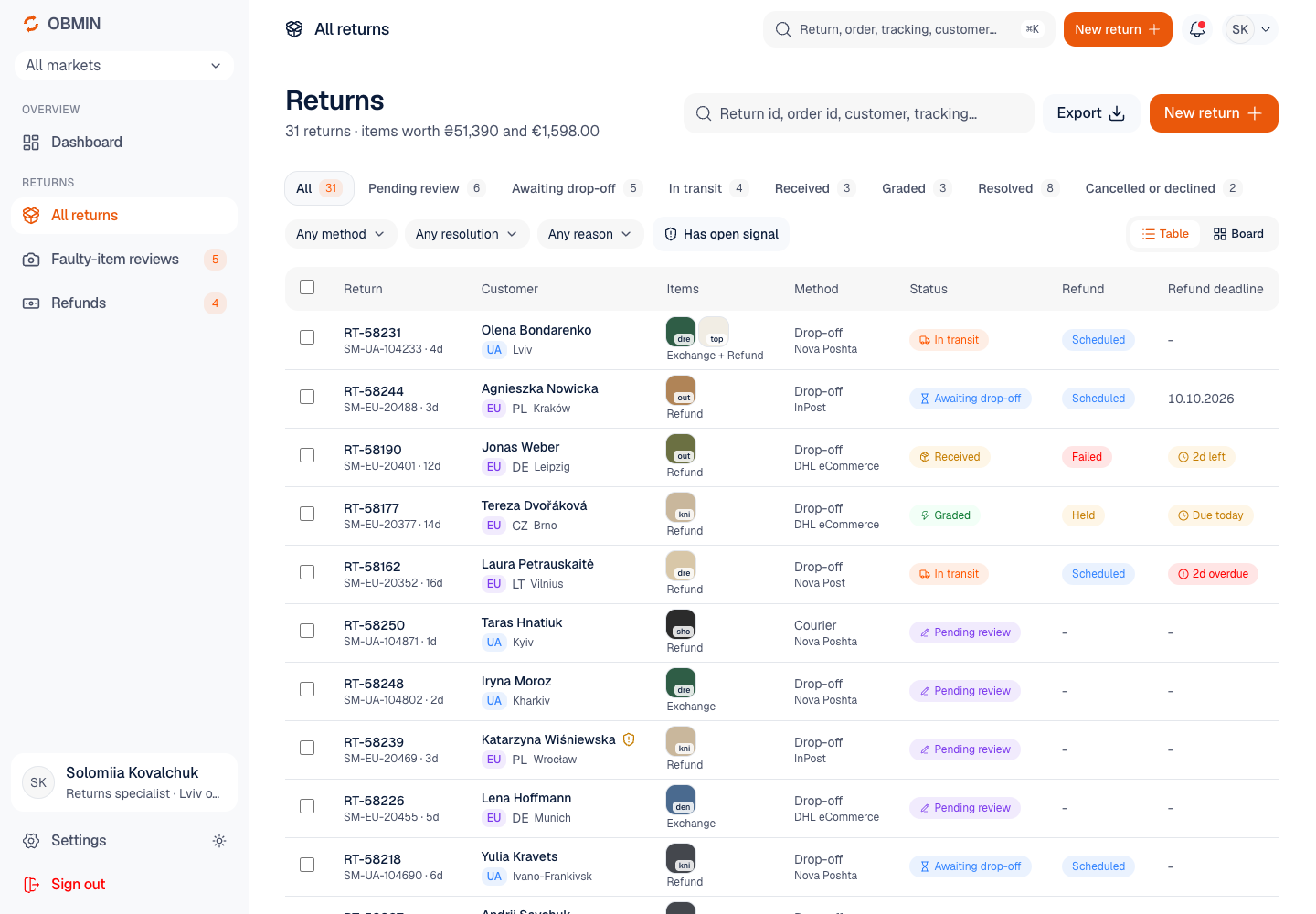Click the All returns sidebar box icon
The width and height of the screenshot is (1316, 914).
pos(31,216)
